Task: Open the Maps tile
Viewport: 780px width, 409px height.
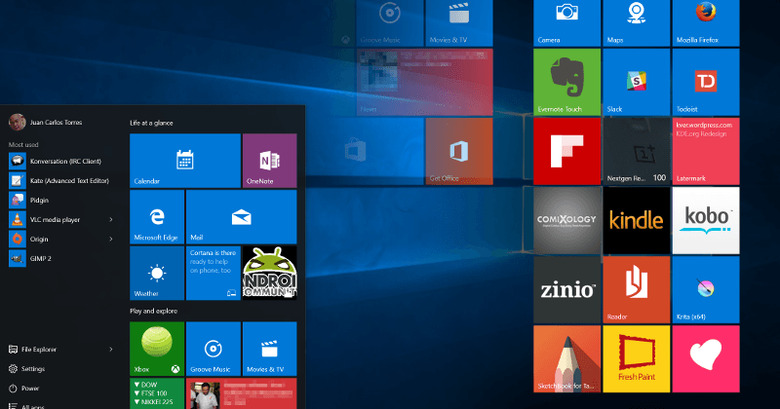Action: coord(636,23)
